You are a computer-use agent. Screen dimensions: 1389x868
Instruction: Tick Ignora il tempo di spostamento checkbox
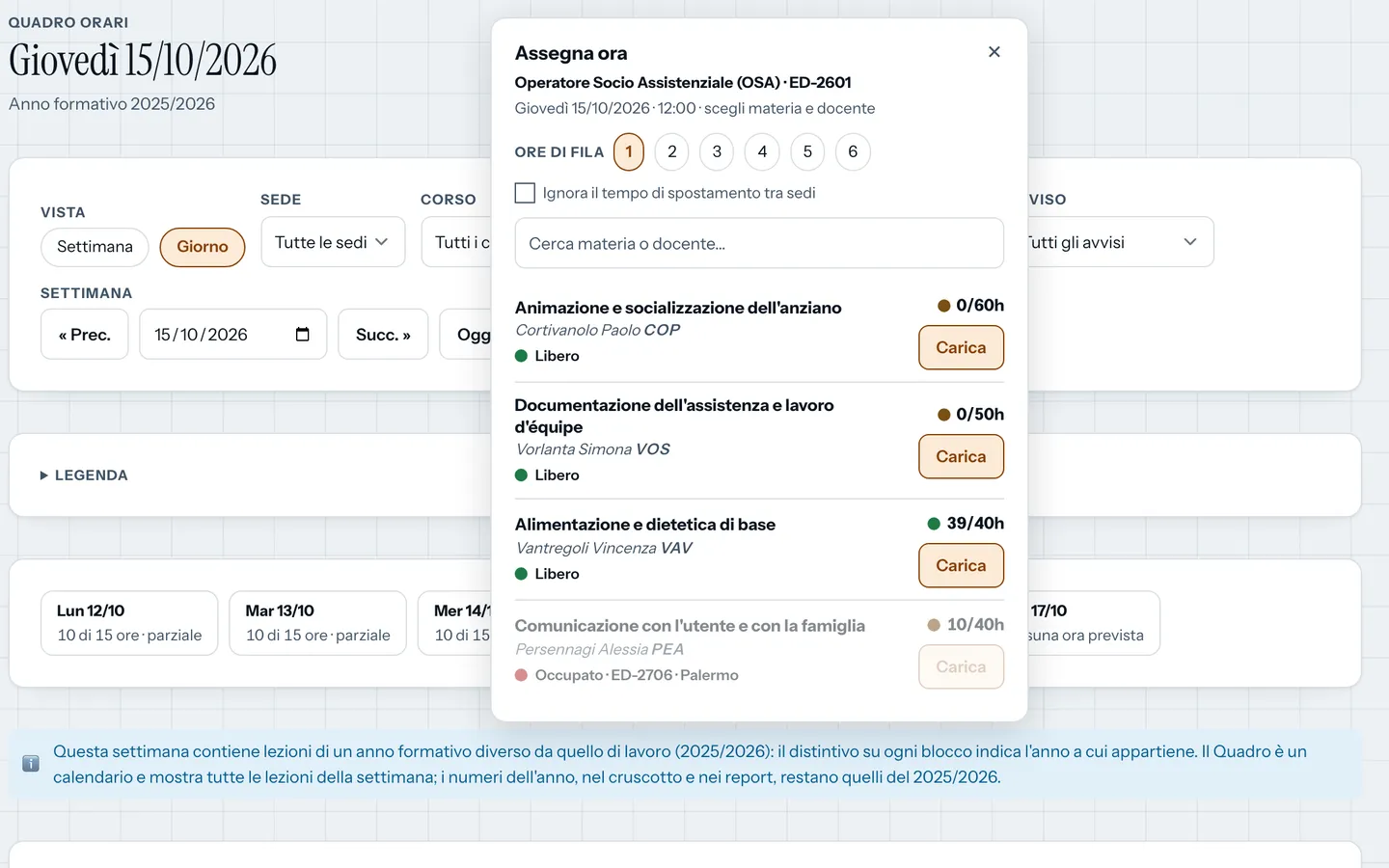point(525,193)
